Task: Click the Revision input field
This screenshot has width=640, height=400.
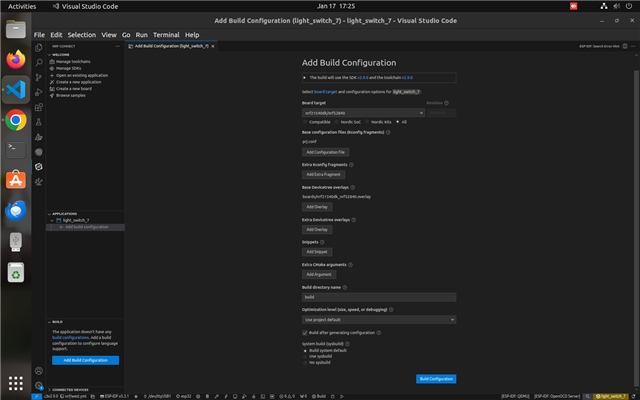Action: click(441, 113)
